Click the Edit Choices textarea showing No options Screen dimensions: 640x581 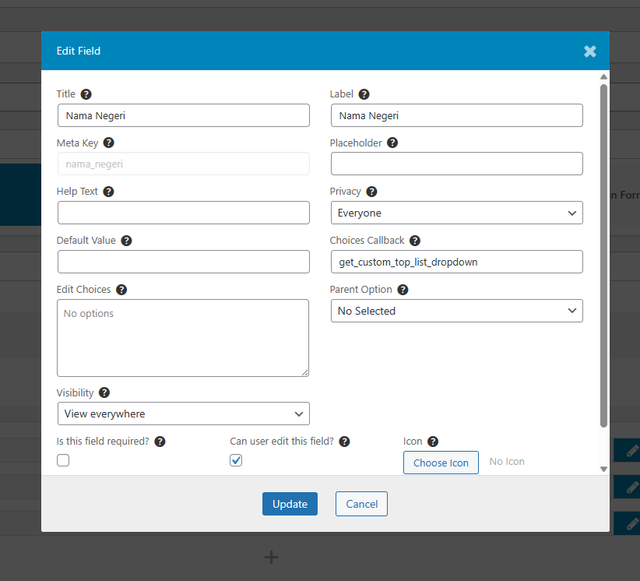coord(183,338)
